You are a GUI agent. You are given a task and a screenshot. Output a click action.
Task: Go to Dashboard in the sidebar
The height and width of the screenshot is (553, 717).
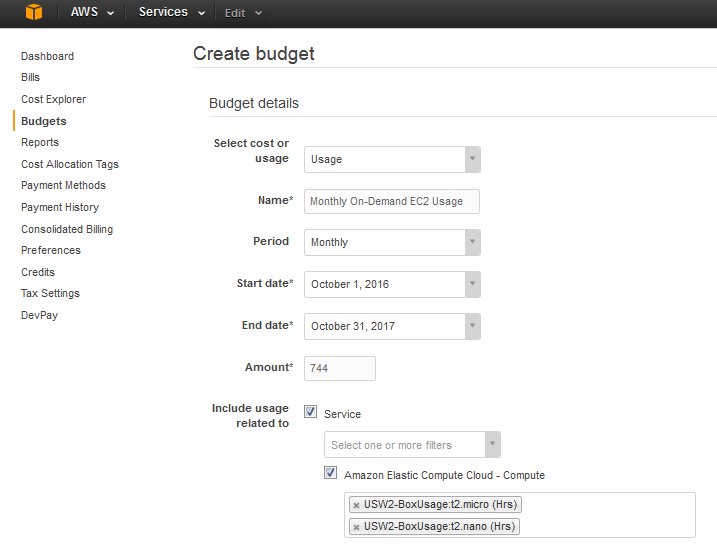click(48, 56)
